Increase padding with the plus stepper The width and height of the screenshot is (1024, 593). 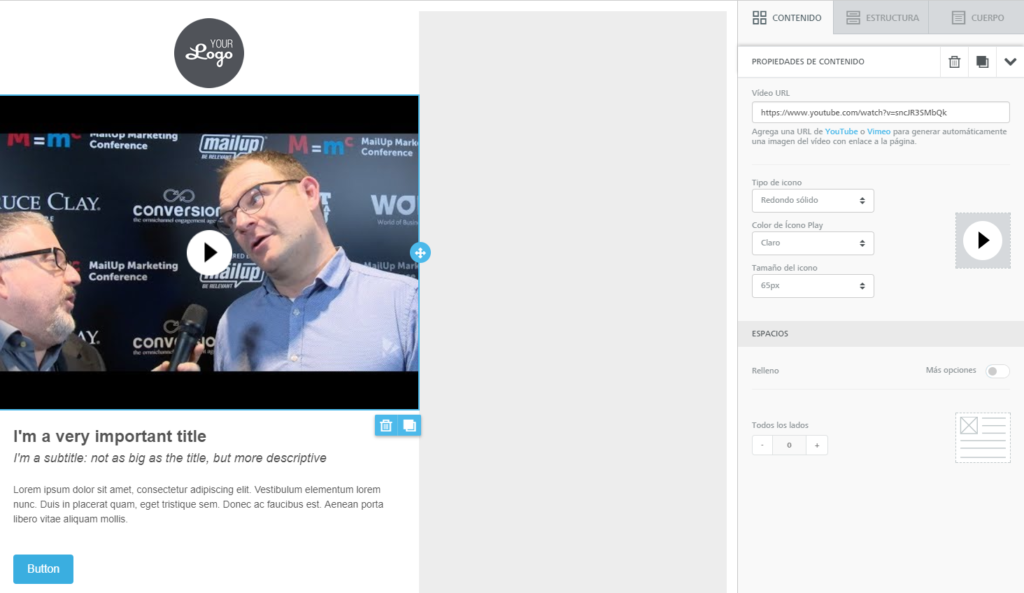[x=816, y=445]
